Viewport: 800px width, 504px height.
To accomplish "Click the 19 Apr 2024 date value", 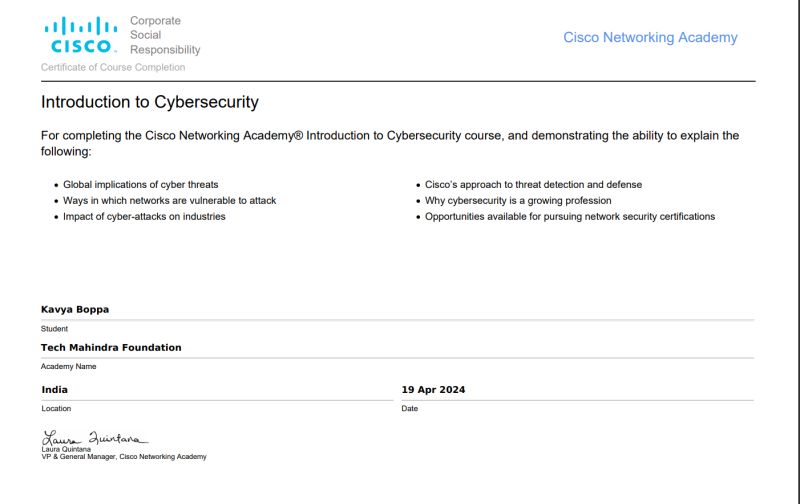I will pos(433,390).
